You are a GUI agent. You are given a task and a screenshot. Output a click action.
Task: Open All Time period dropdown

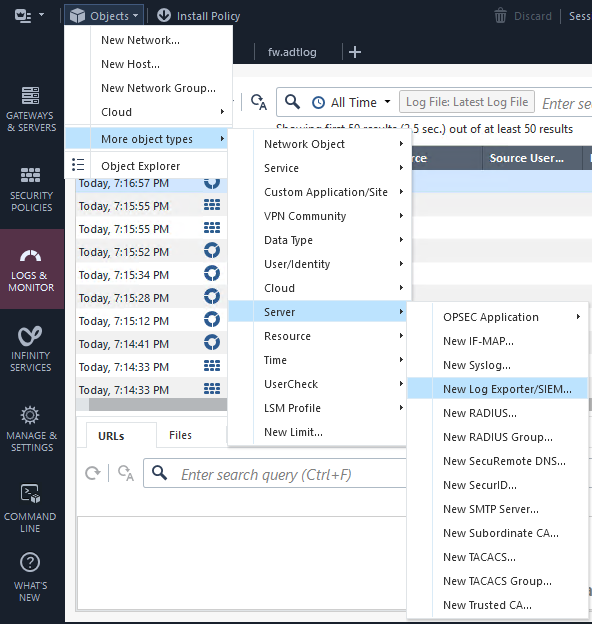coord(351,102)
